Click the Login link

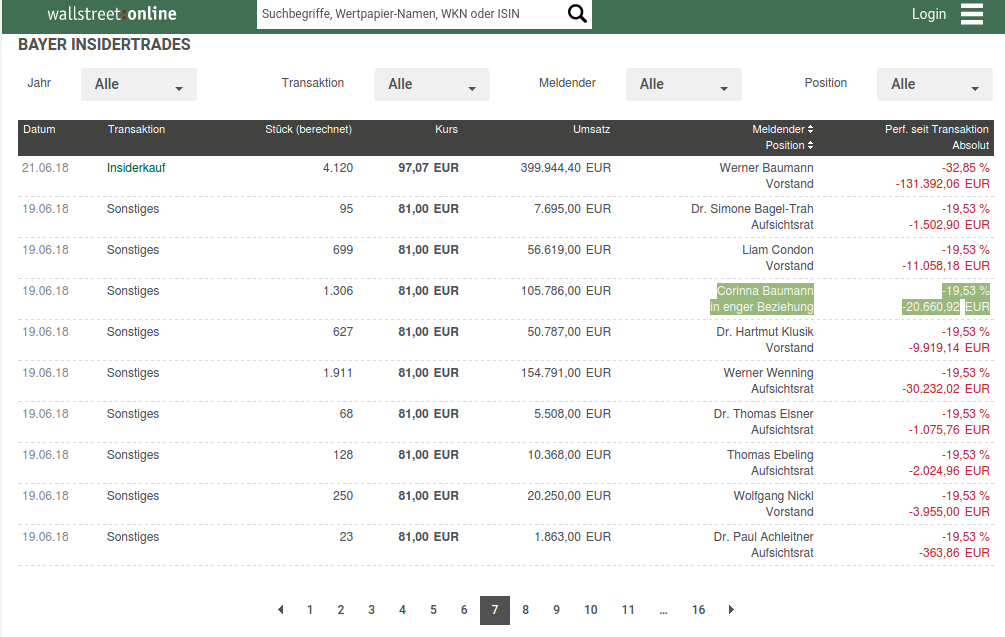point(929,14)
